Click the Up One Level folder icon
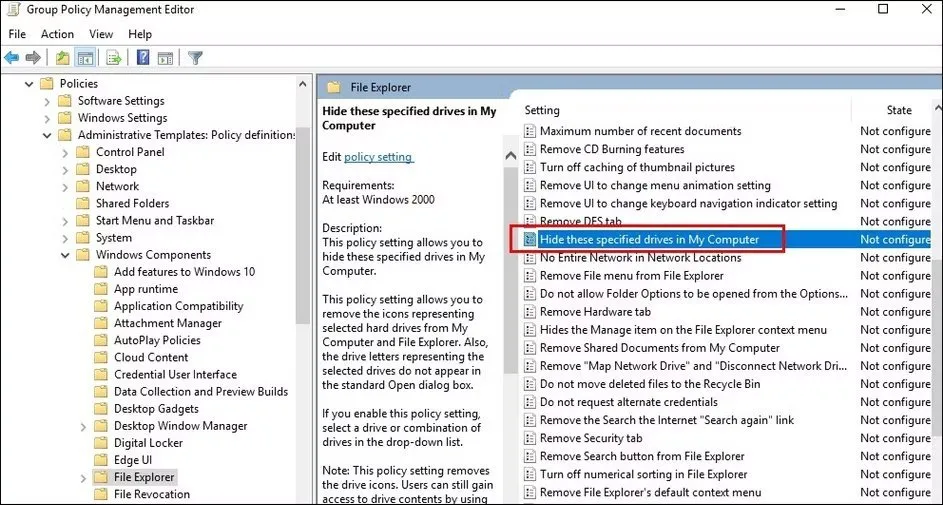The width and height of the screenshot is (943, 505). click(63, 58)
